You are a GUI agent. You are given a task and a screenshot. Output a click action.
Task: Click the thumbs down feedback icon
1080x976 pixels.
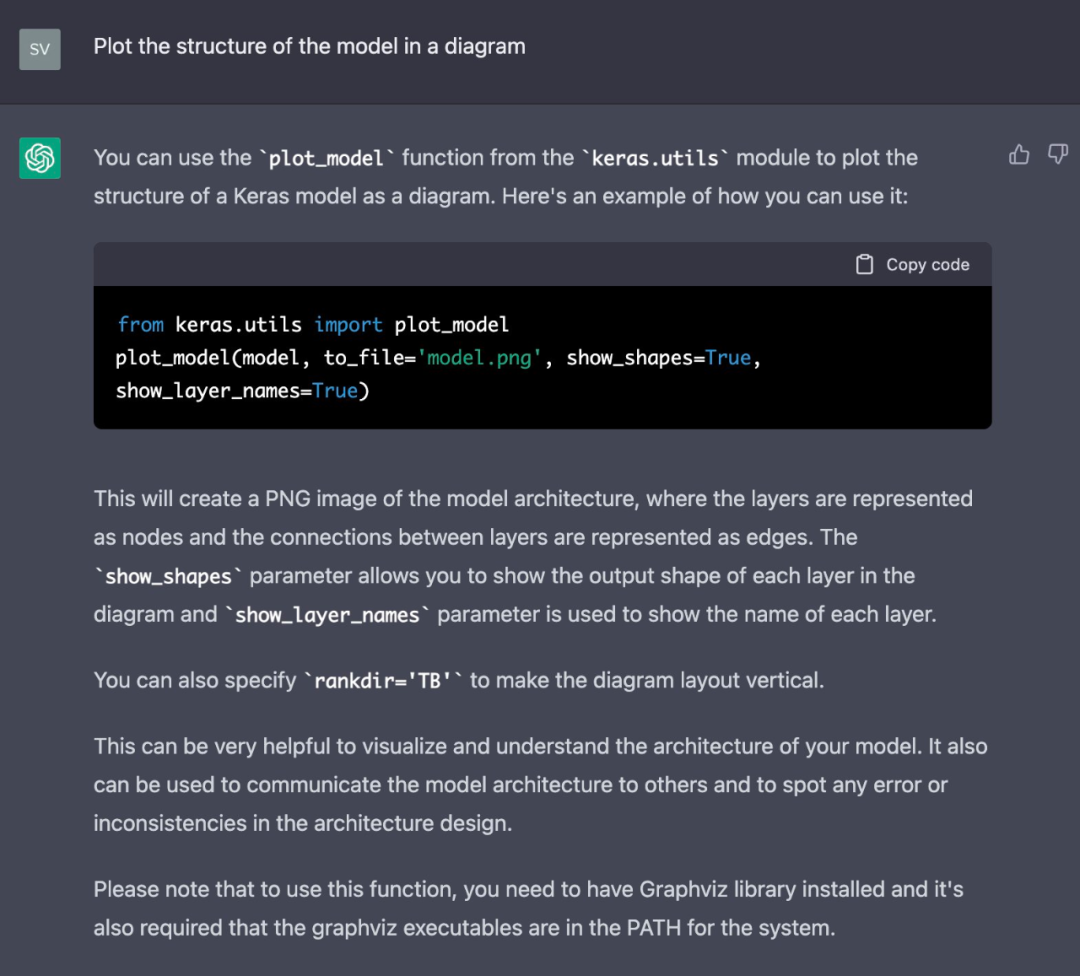click(x=1057, y=154)
